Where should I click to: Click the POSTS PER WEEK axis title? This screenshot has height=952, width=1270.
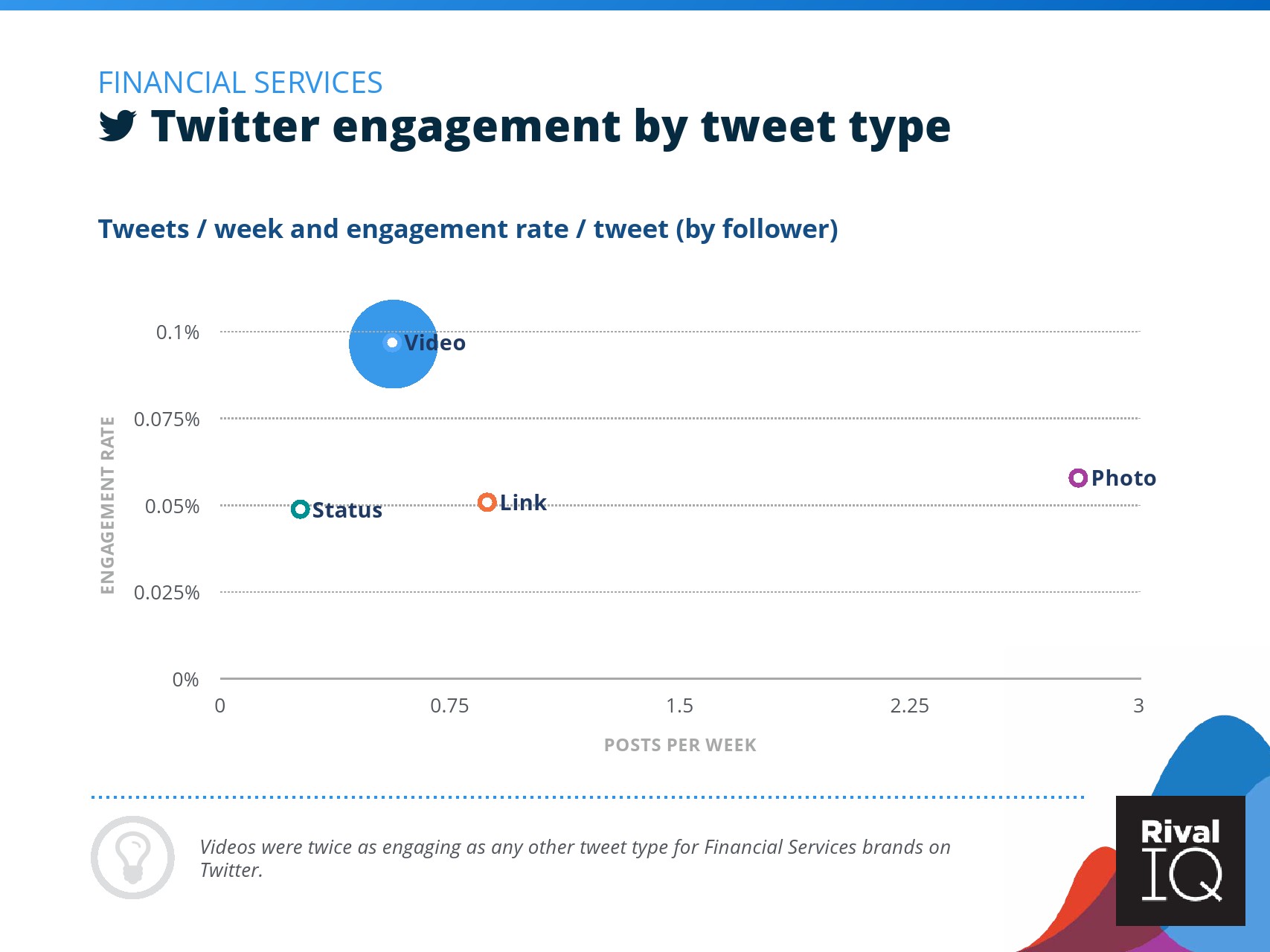coord(680,745)
